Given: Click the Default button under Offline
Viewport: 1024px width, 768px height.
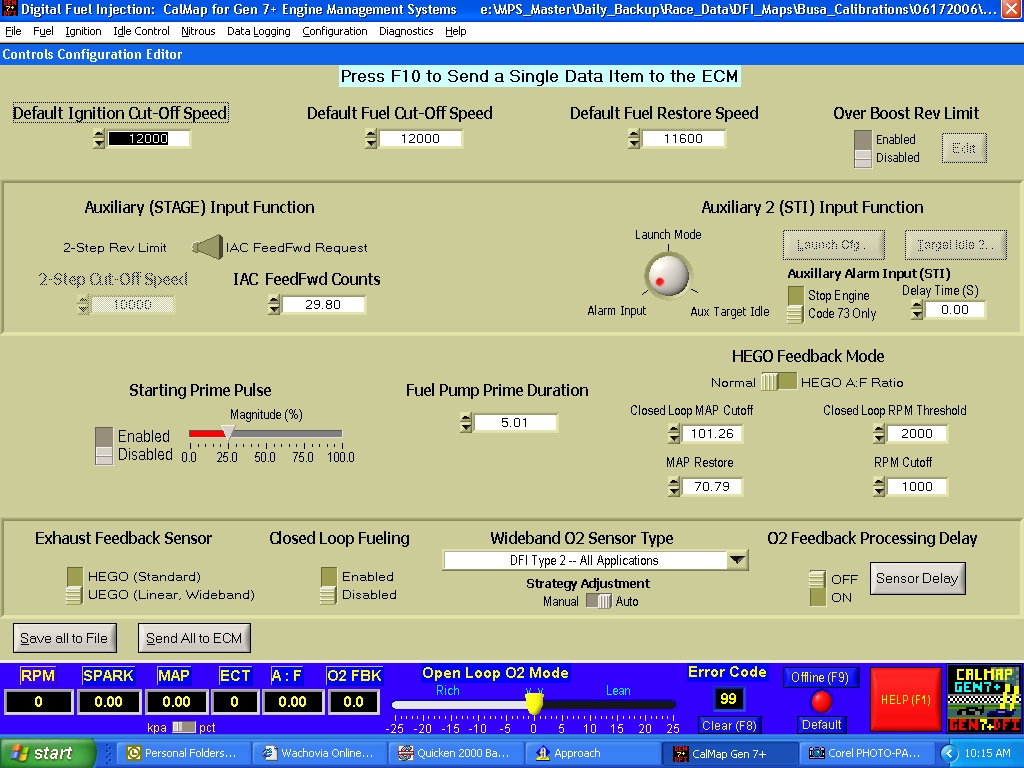Looking at the screenshot, I should pyautogui.click(x=821, y=724).
